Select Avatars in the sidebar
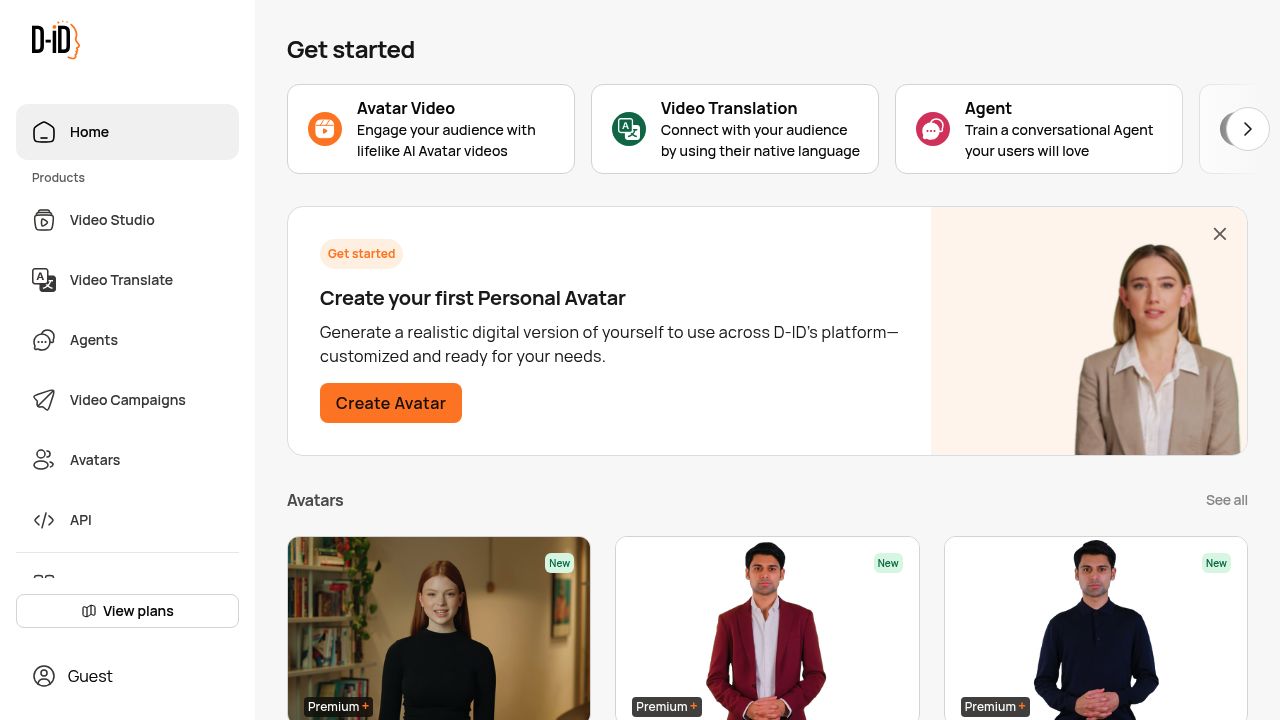Image resolution: width=1280 pixels, height=720 pixels. (127, 460)
